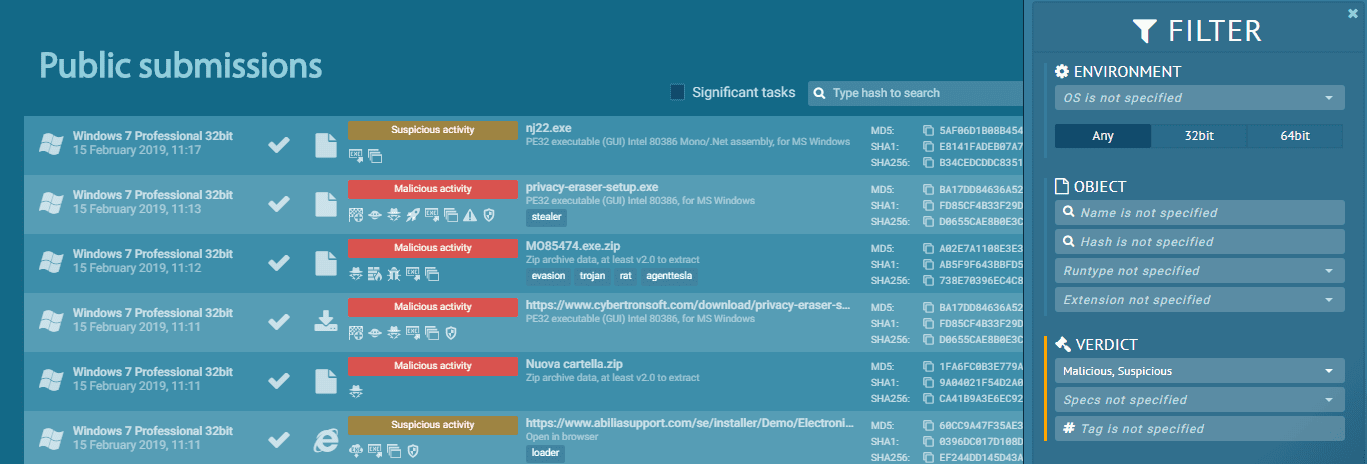Open the nj22.exe submission
Image resolution: width=1367 pixels, height=464 pixels.
pyautogui.click(x=548, y=129)
